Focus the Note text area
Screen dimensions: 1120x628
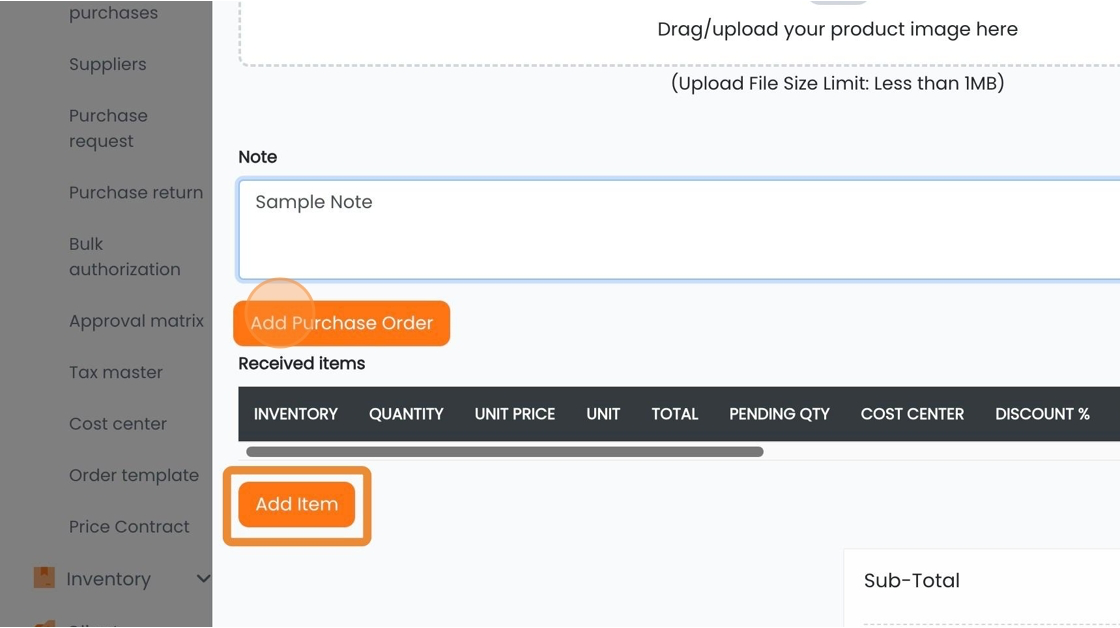[679, 229]
